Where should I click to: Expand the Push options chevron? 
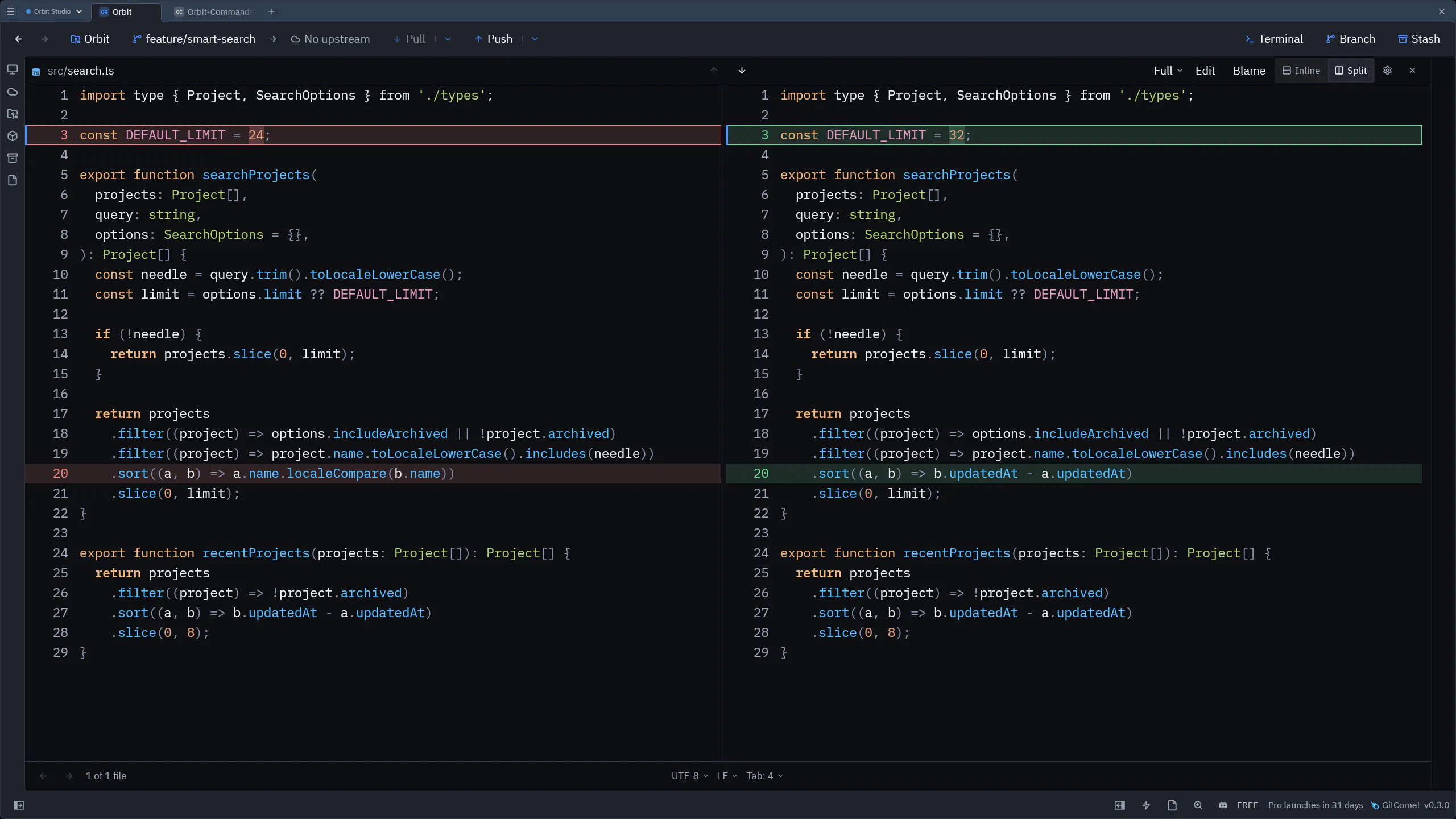535,39
